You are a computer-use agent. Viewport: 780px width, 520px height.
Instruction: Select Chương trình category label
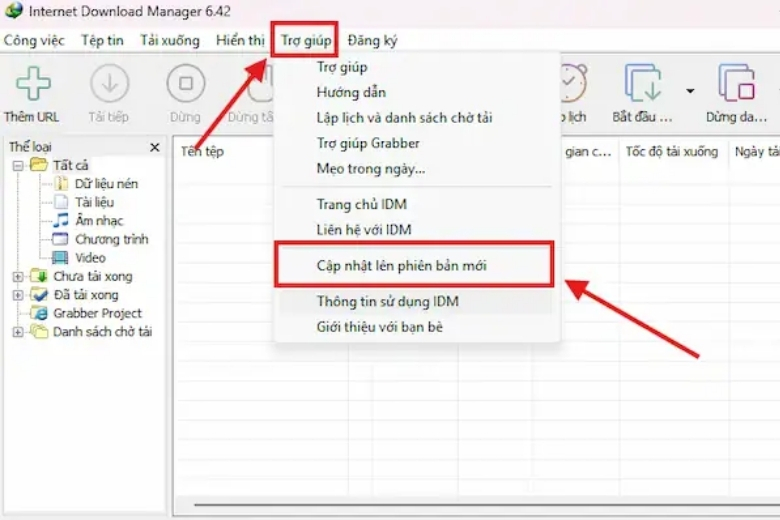(x=111, y=239)
